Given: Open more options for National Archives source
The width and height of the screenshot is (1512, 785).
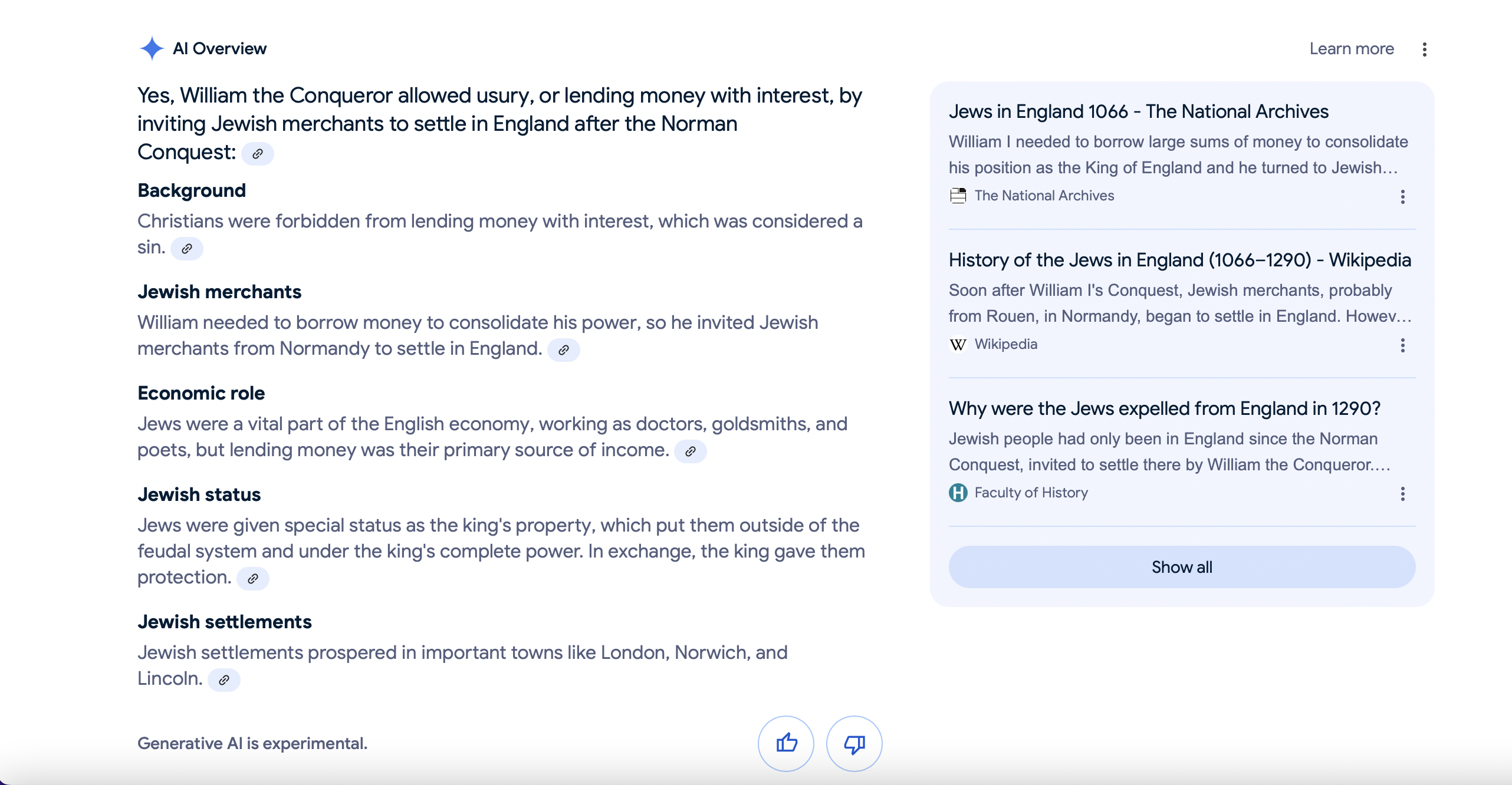Looking at the screenshot, I should [1403, 197].
